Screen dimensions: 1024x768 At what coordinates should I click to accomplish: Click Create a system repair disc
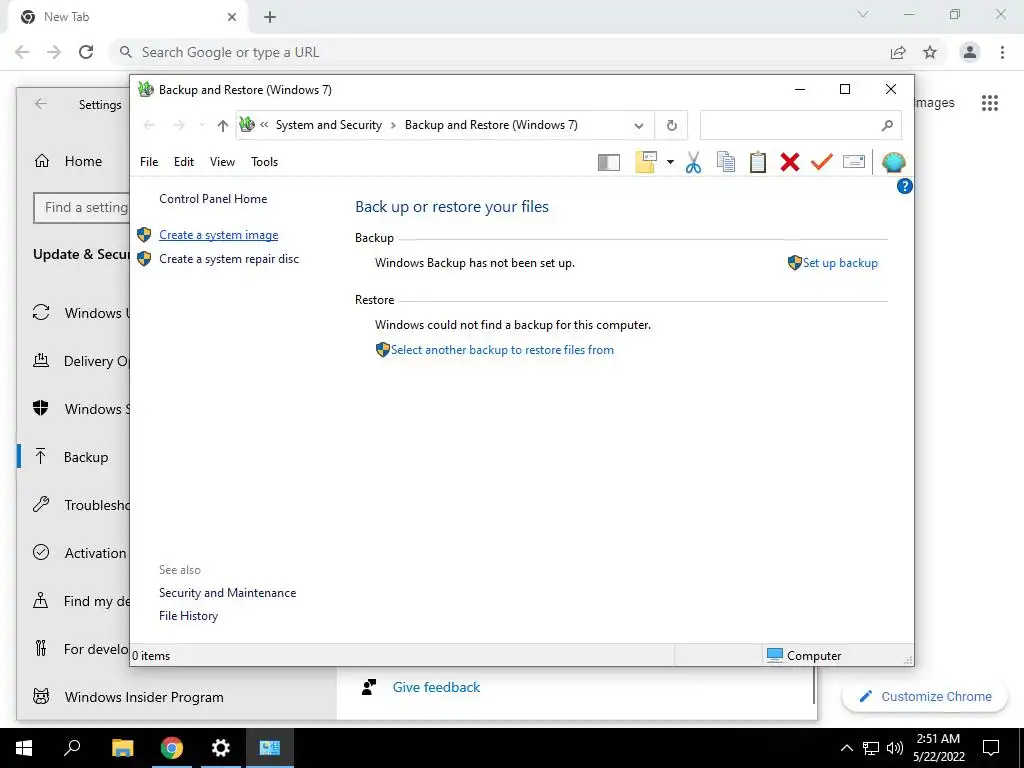229,259
